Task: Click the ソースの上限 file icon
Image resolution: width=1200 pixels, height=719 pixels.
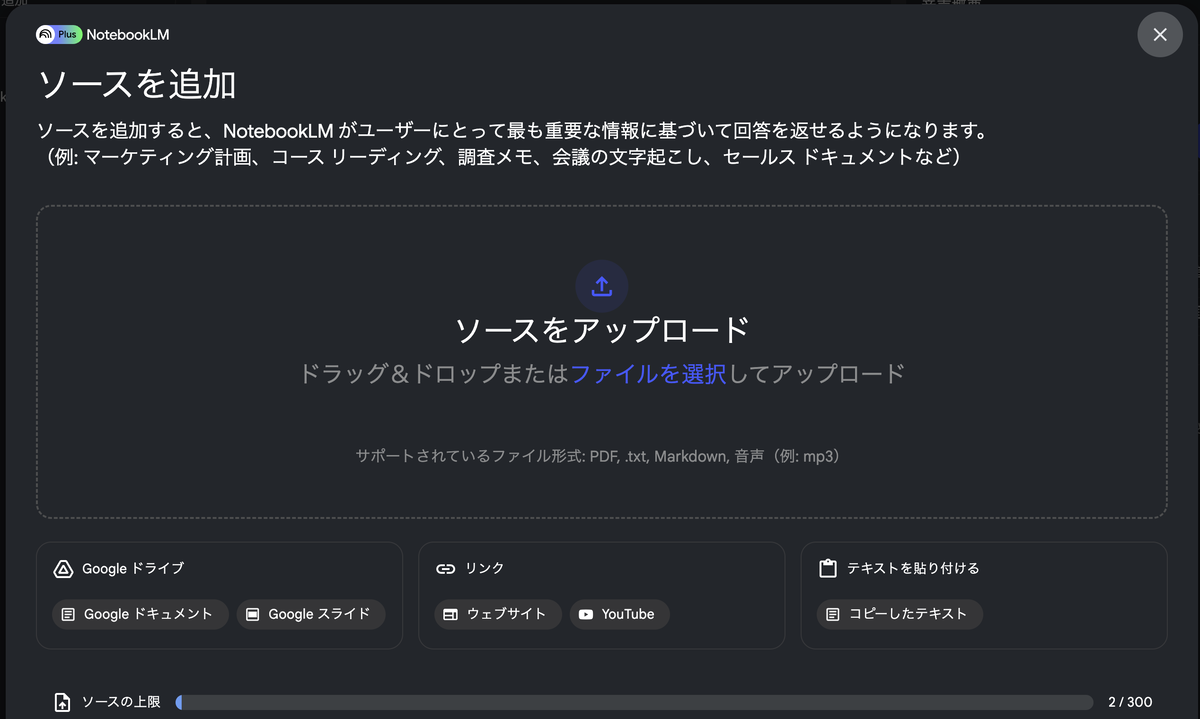Action: [x=63, y=702]
